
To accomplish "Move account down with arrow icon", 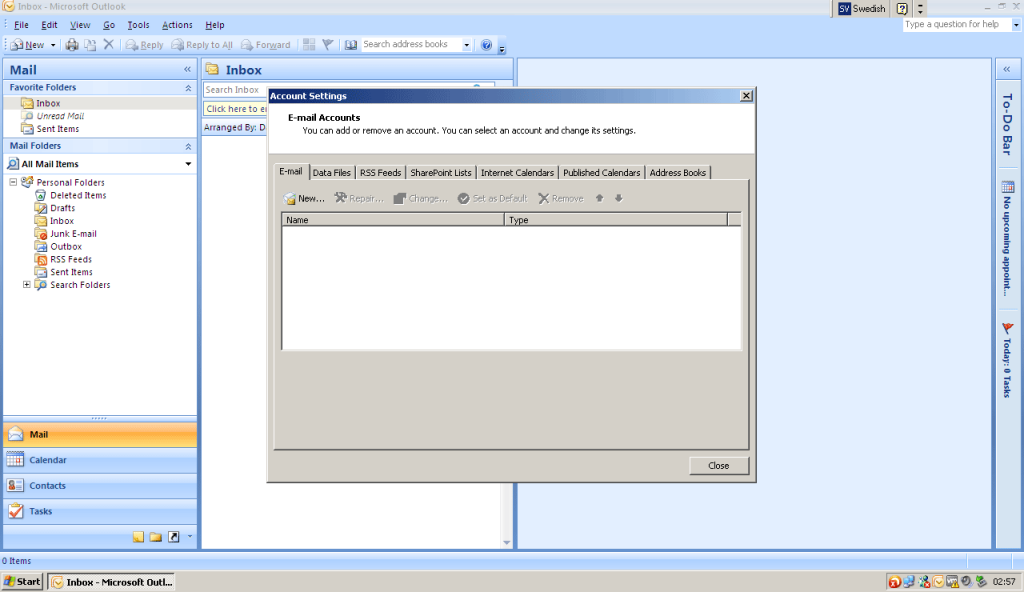I will pos(618,198).
